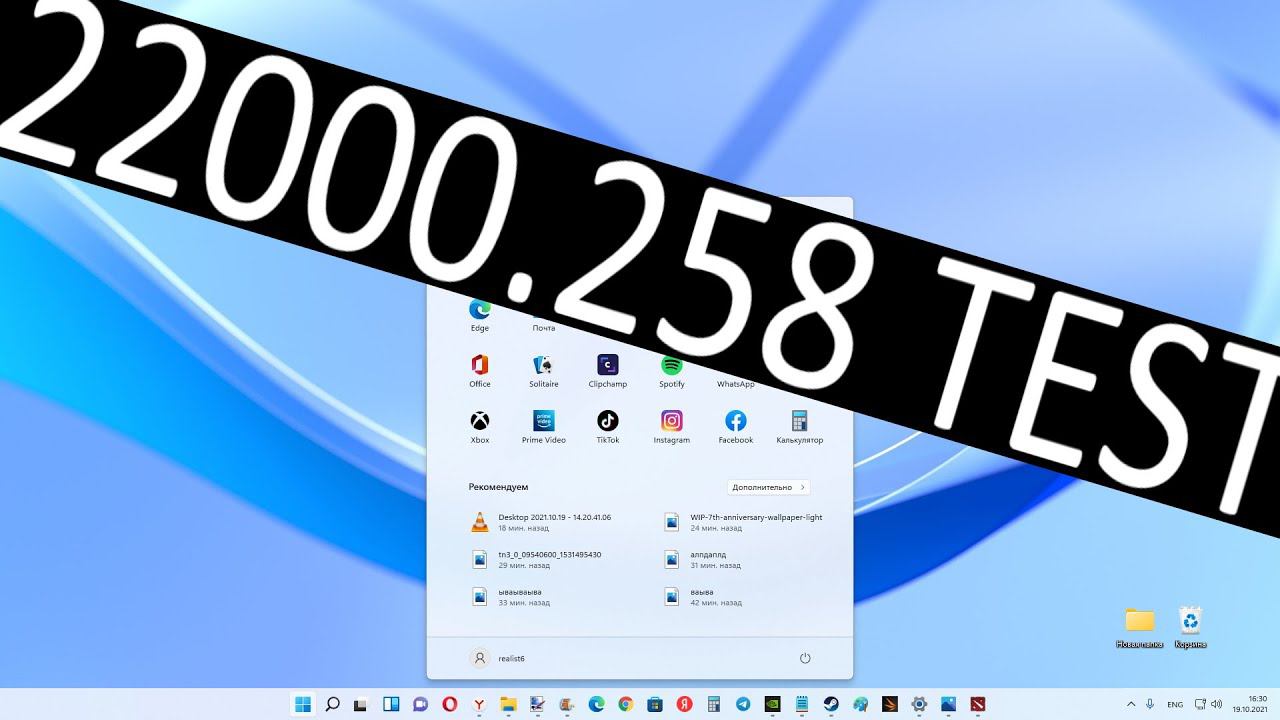
Task: Open recommended file WIP-7th-anniversary-wallpaper-light
Action: (x=744, y=522)
